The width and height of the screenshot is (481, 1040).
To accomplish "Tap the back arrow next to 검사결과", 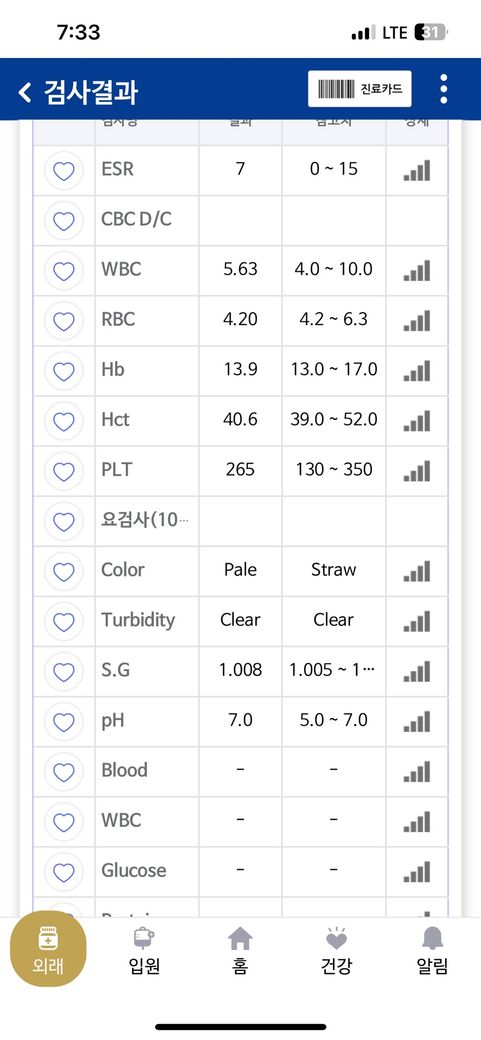I will tap(25, 92).
